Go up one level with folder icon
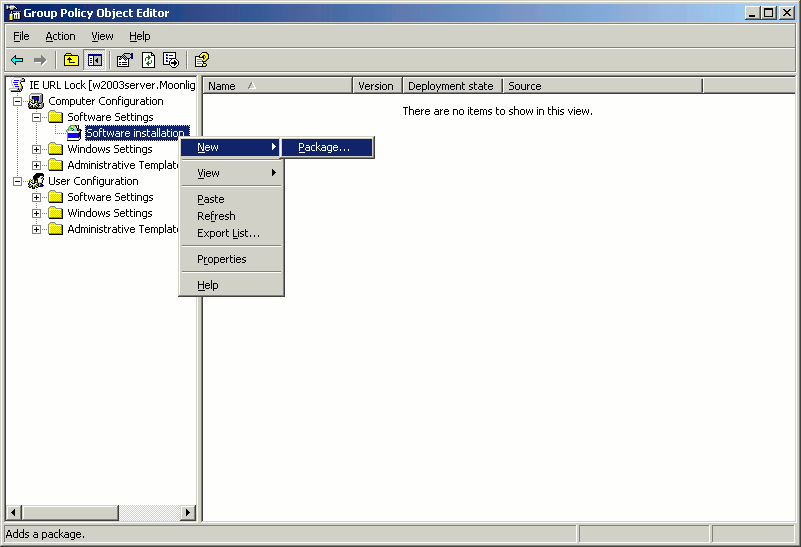 [71, 60]
